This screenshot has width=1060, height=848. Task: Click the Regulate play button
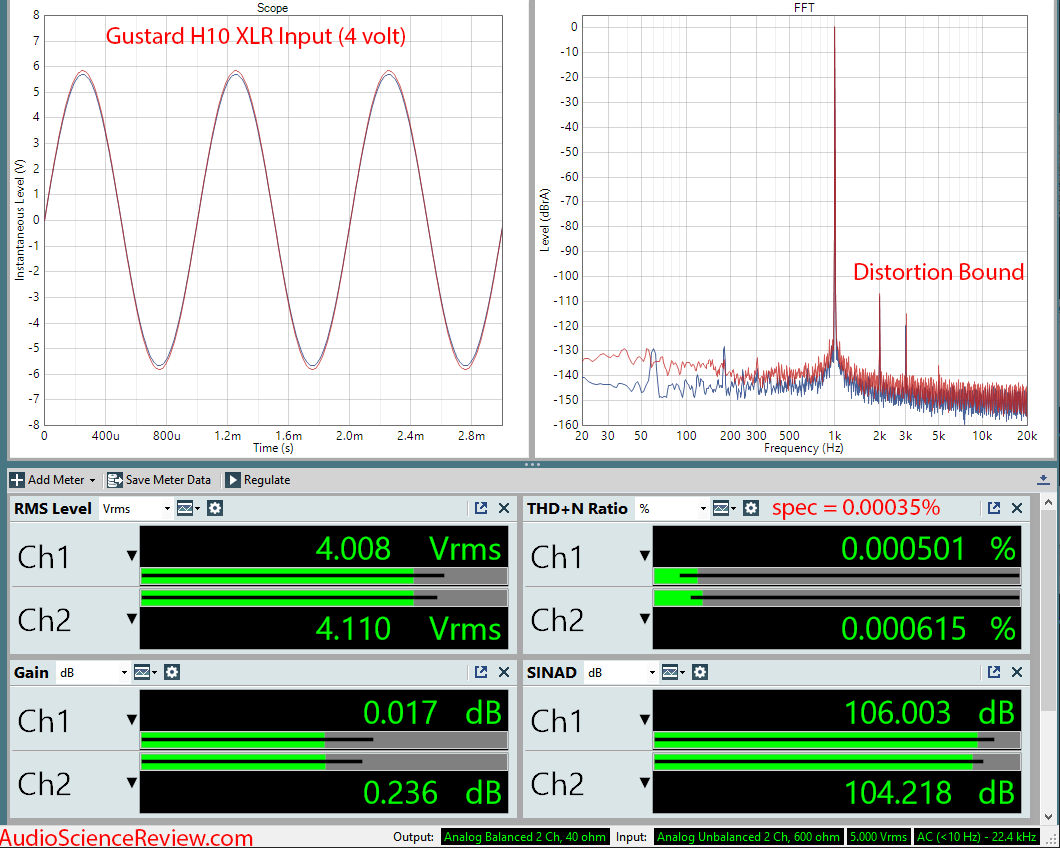coord(232,479)
